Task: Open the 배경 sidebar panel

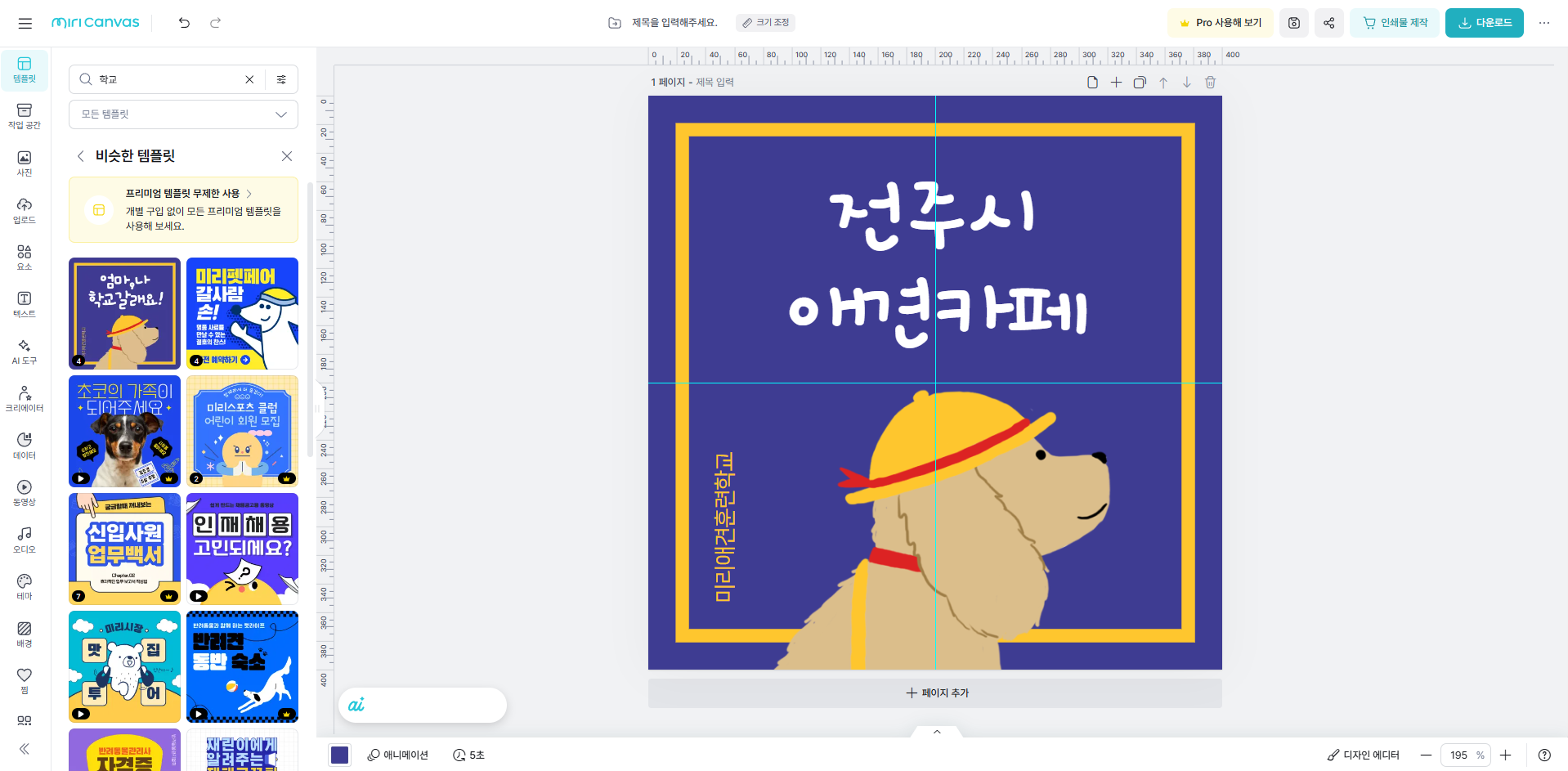Action: (25, 634)
